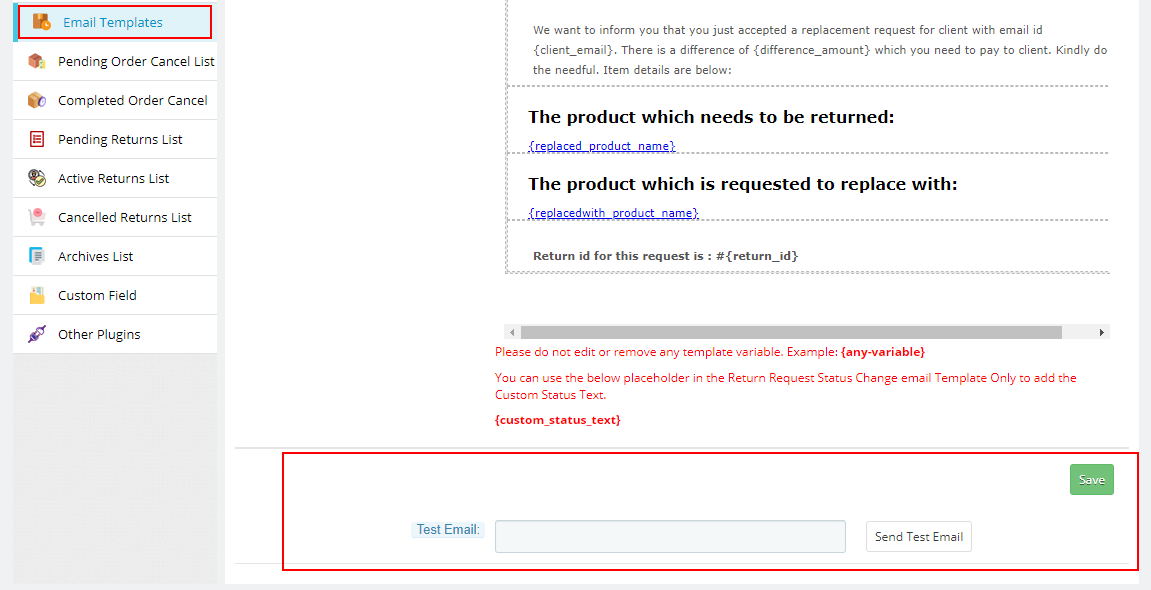
Task: Click the Email Templates sidebar icon
Action: [41, 21]
